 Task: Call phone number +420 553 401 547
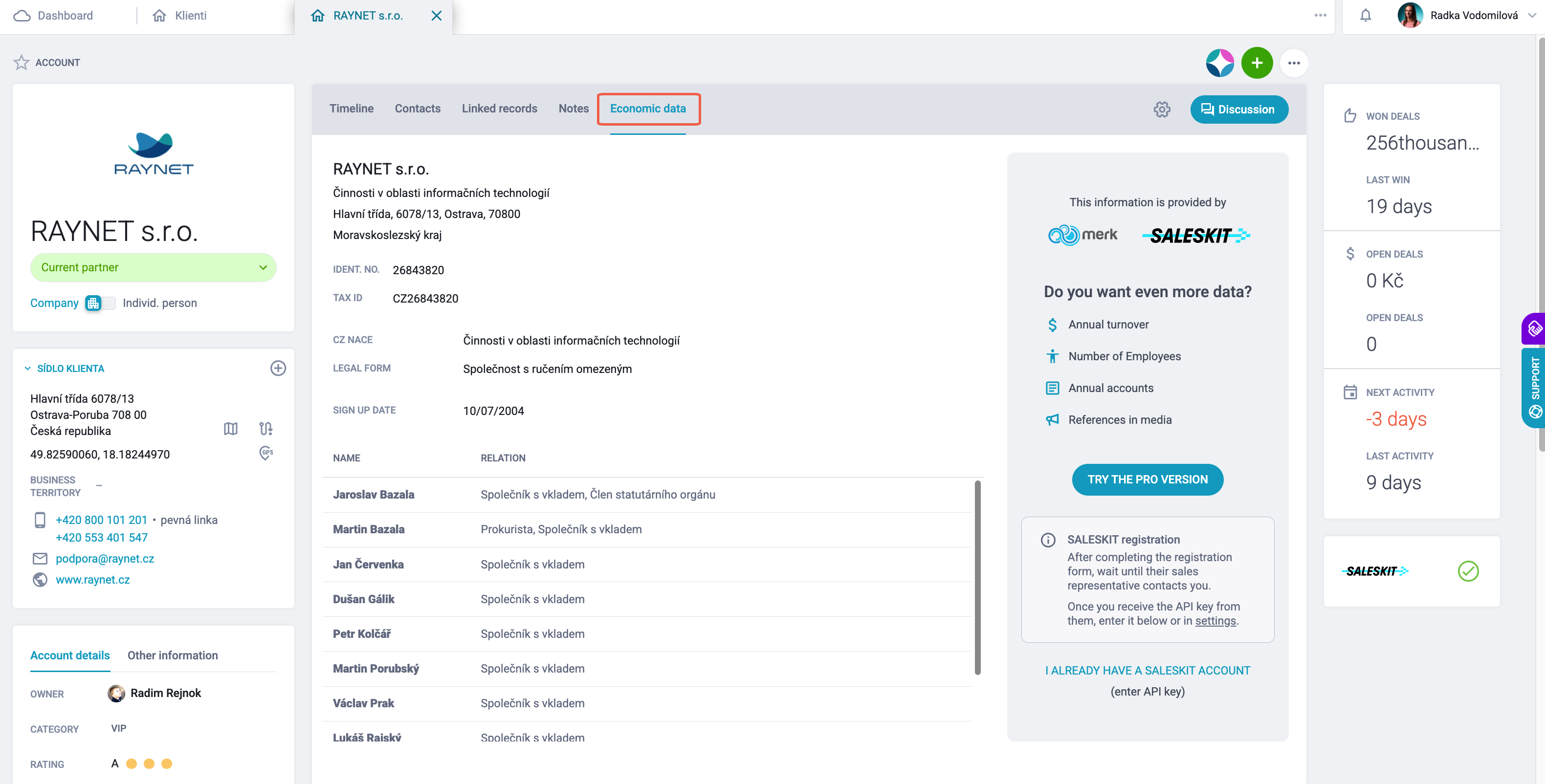(x=102, y=538)
